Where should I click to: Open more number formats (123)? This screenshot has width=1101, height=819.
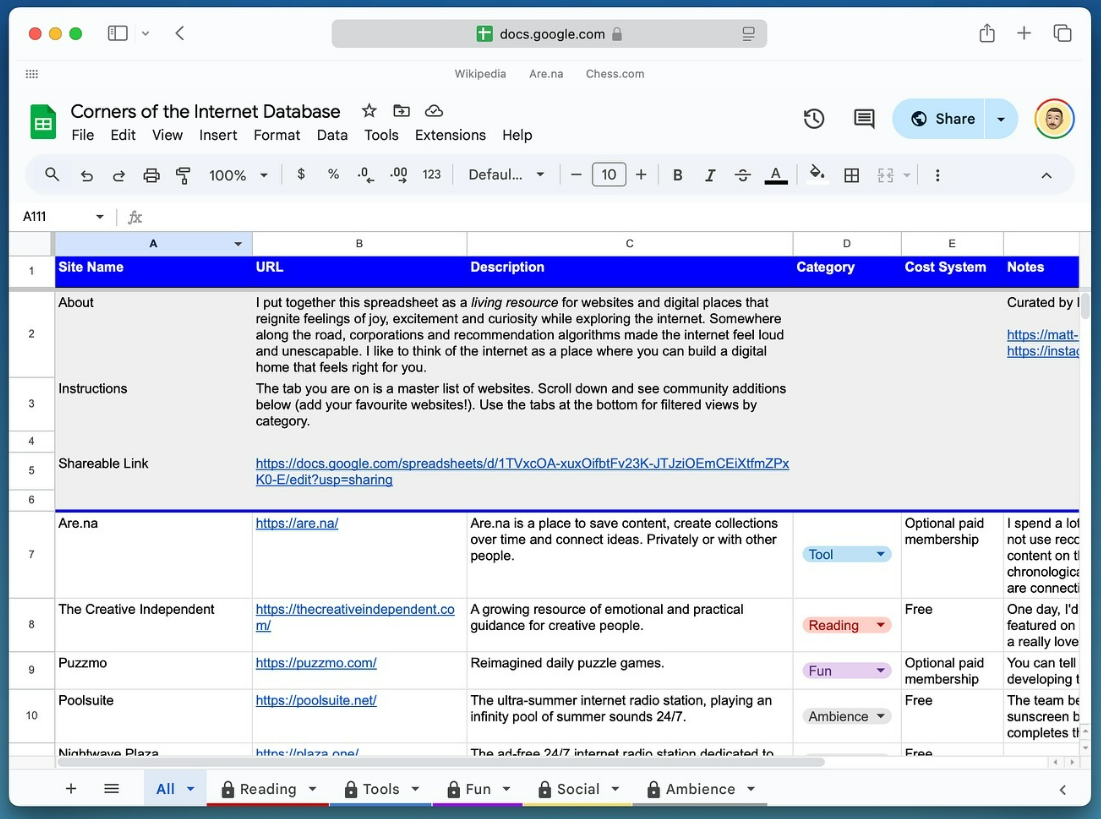pos(431,174)
